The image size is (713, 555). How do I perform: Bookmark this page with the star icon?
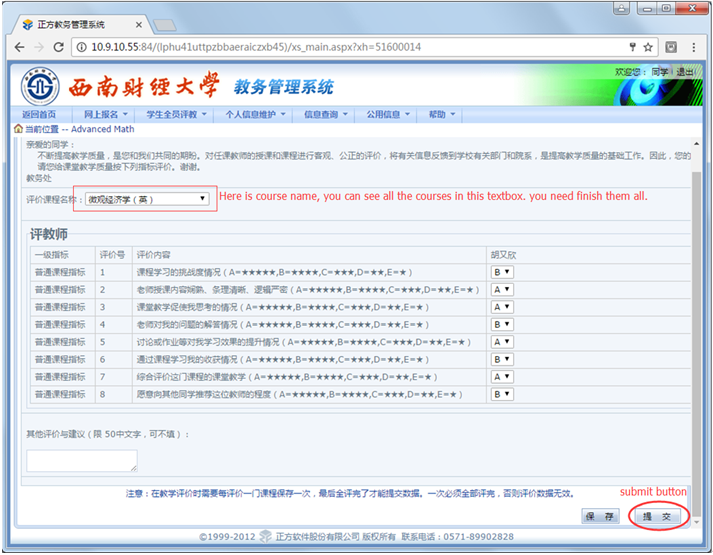[648, 47]
